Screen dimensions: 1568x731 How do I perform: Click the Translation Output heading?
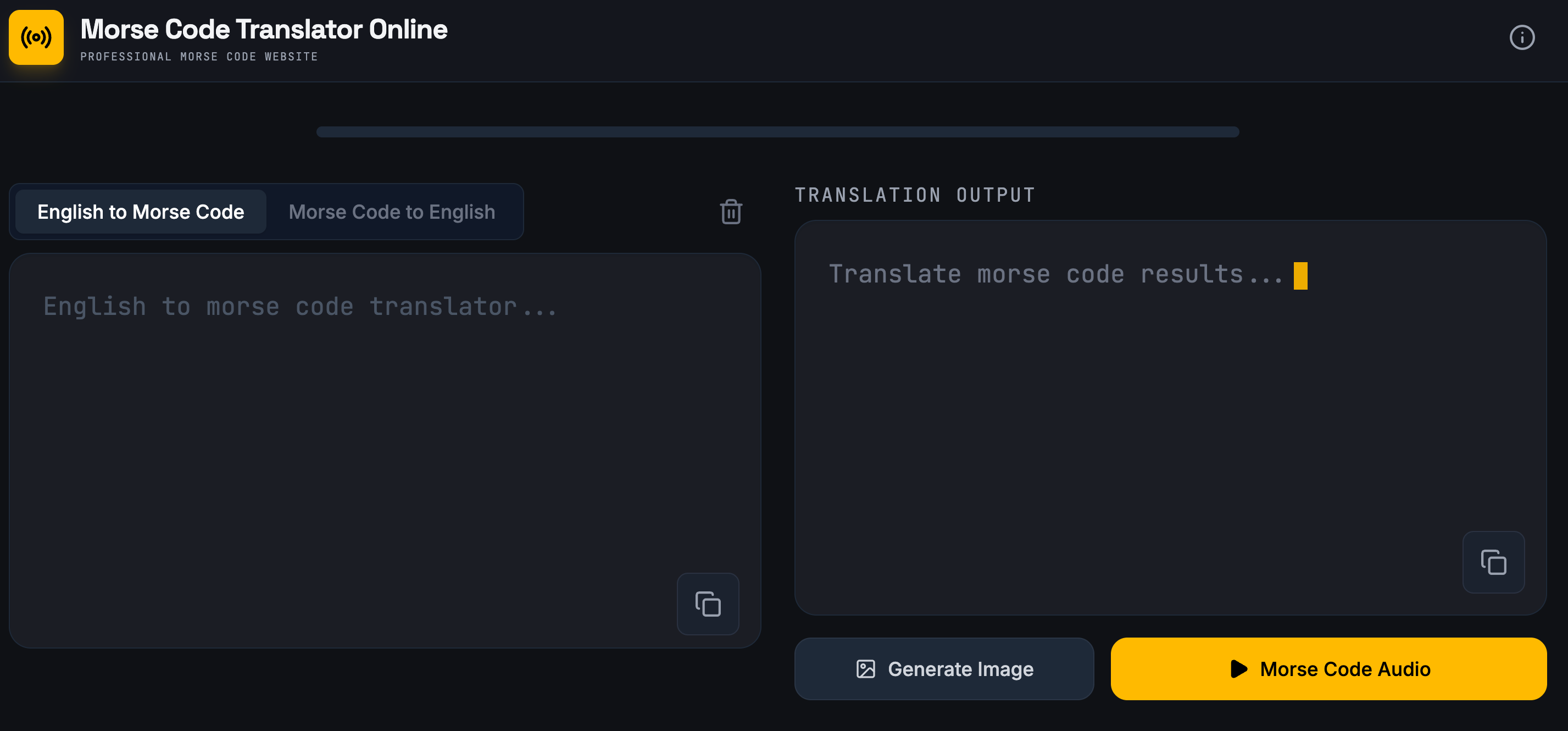coord(914,195)
